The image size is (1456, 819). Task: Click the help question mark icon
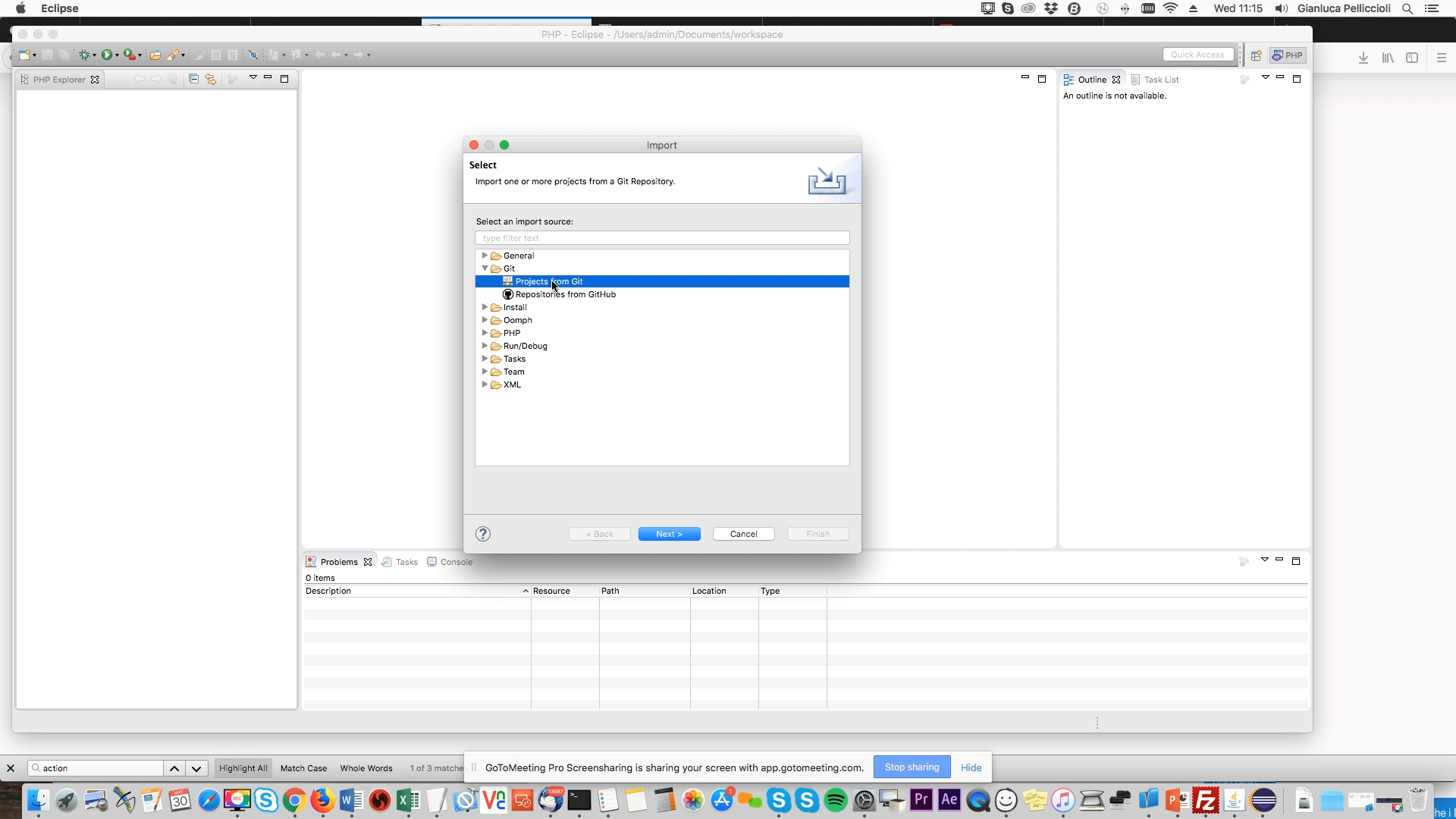pyautogui.click(x=483, y=534)
